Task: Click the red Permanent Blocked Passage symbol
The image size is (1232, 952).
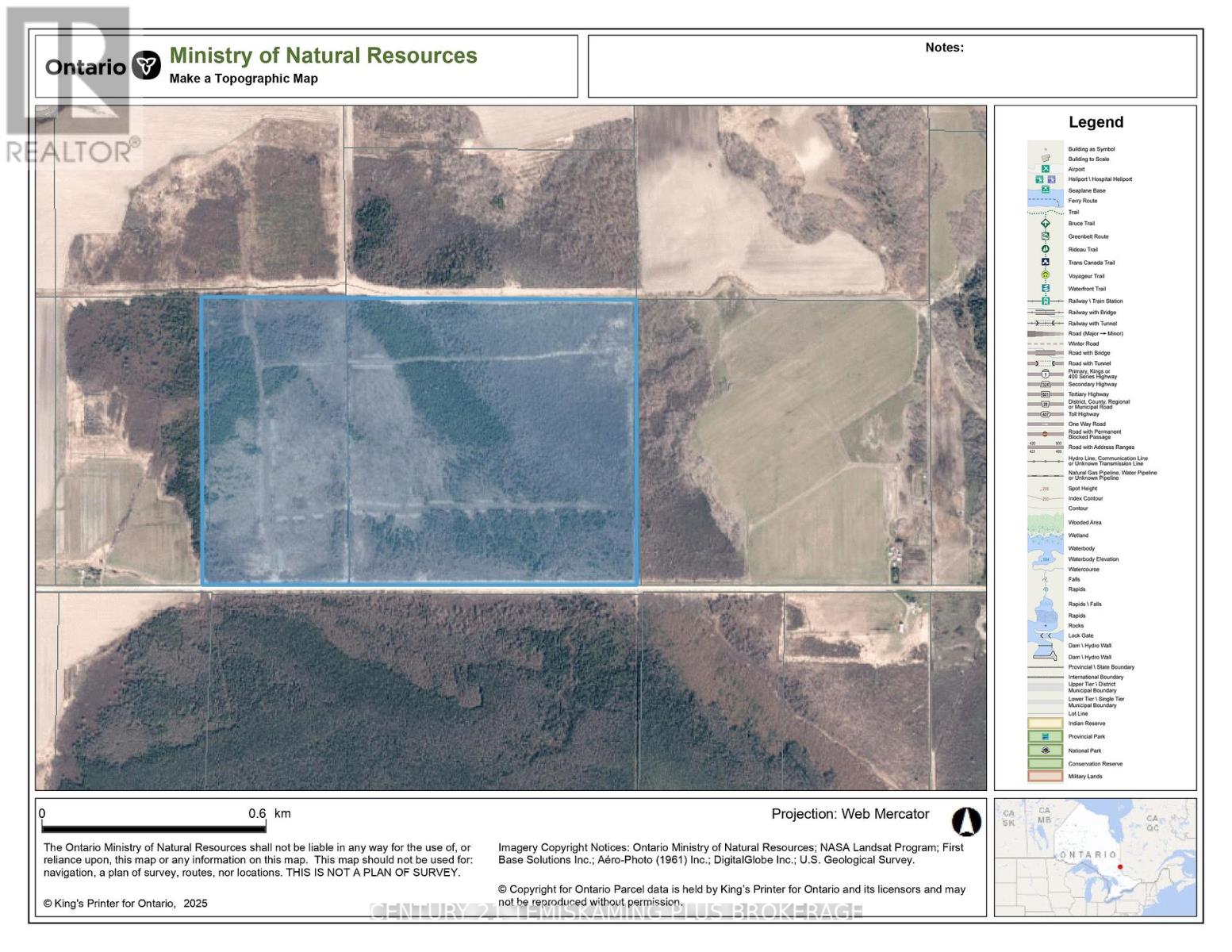Action: click(x=1046, y=434)
